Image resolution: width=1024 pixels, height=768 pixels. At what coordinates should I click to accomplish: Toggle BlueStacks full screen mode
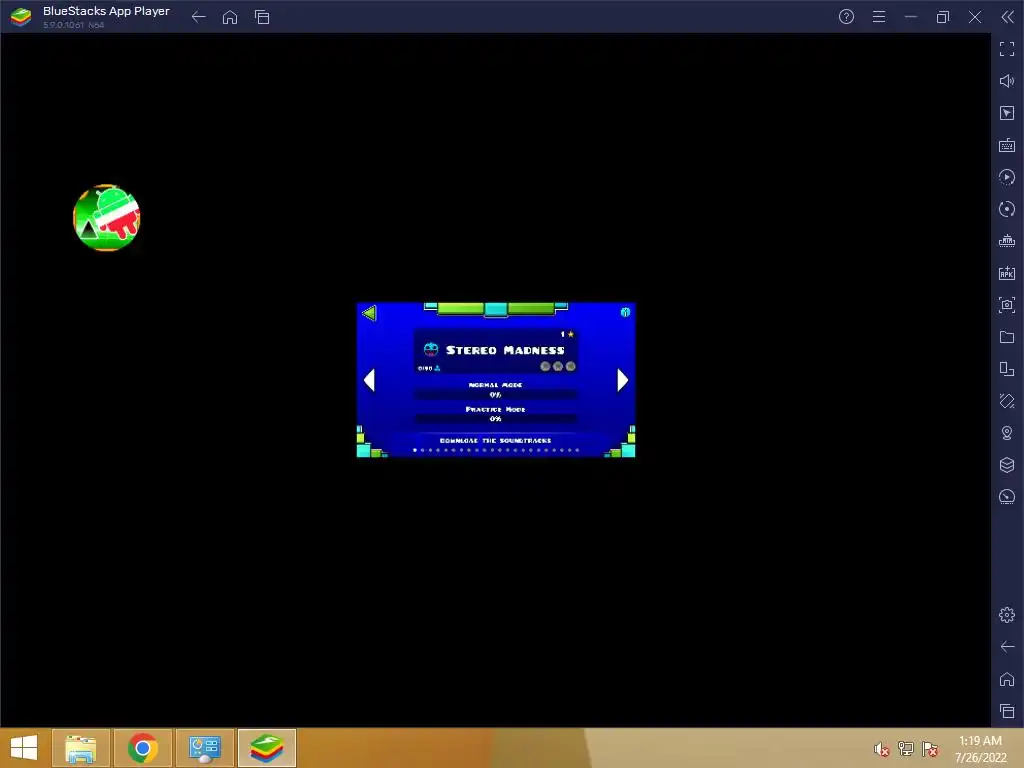[x=1006, y=49]
